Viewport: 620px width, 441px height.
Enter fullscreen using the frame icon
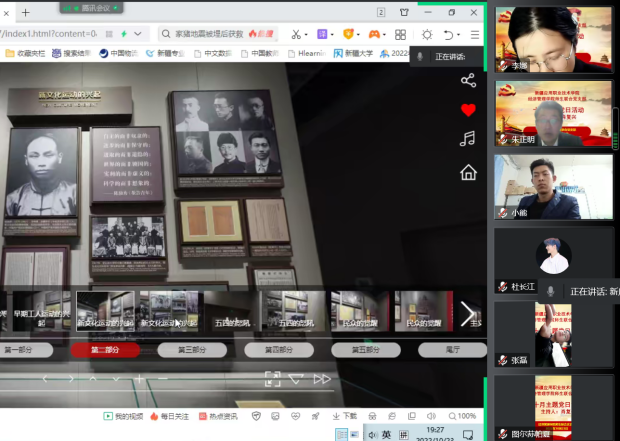click(272, 378)
